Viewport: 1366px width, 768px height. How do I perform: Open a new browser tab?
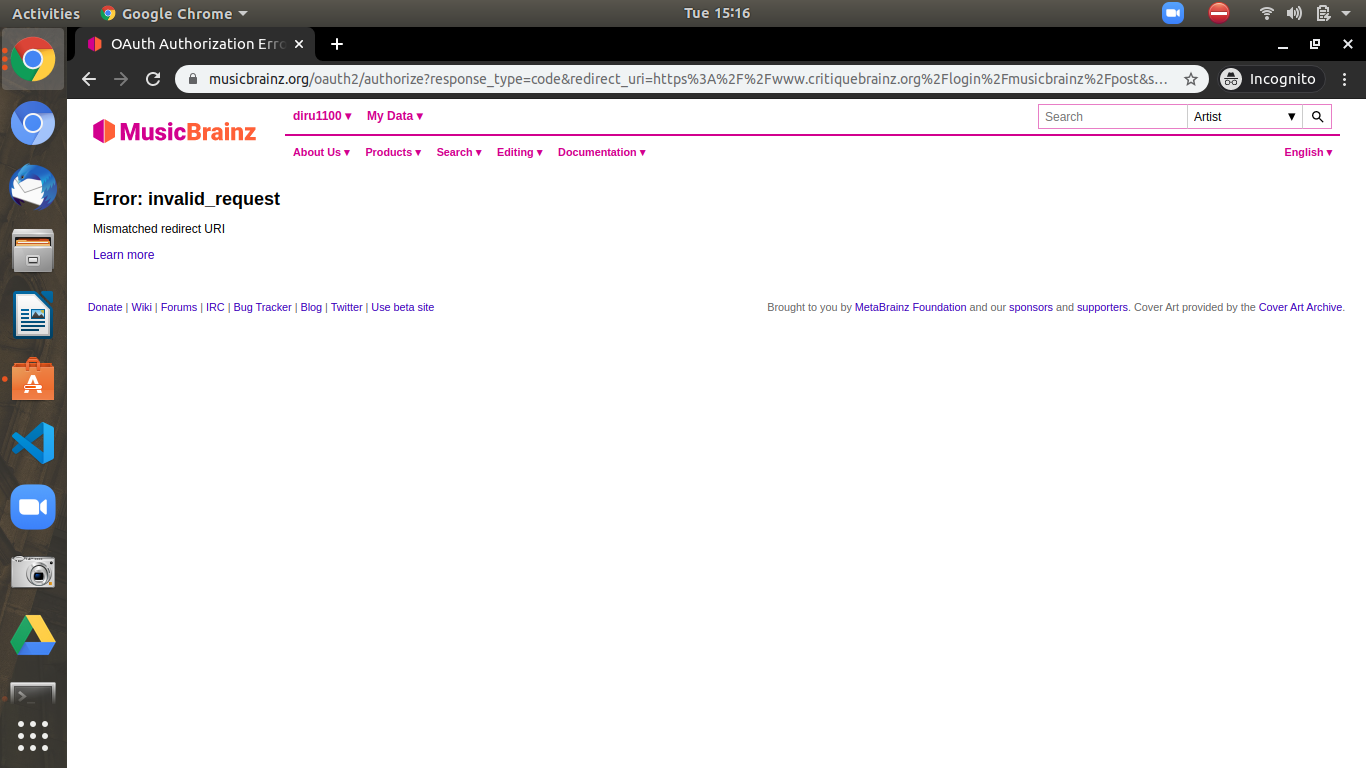[337, 44]
